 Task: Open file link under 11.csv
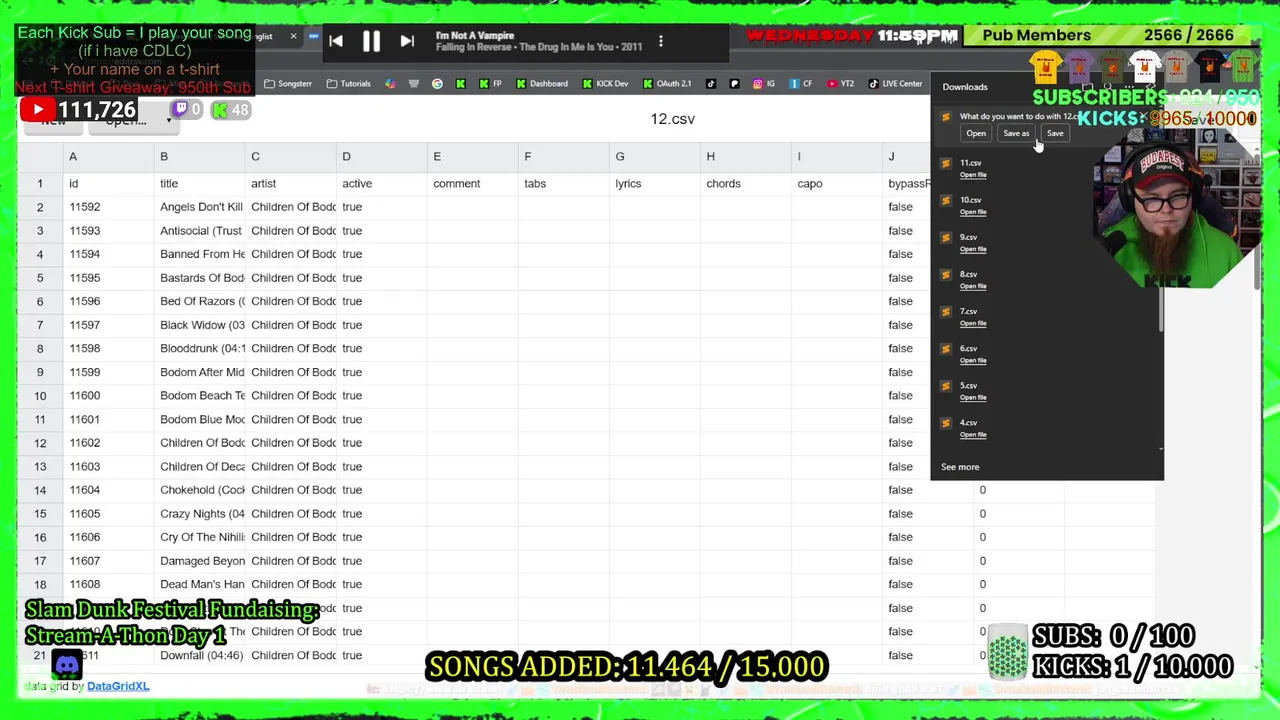(x=973, y=175)
